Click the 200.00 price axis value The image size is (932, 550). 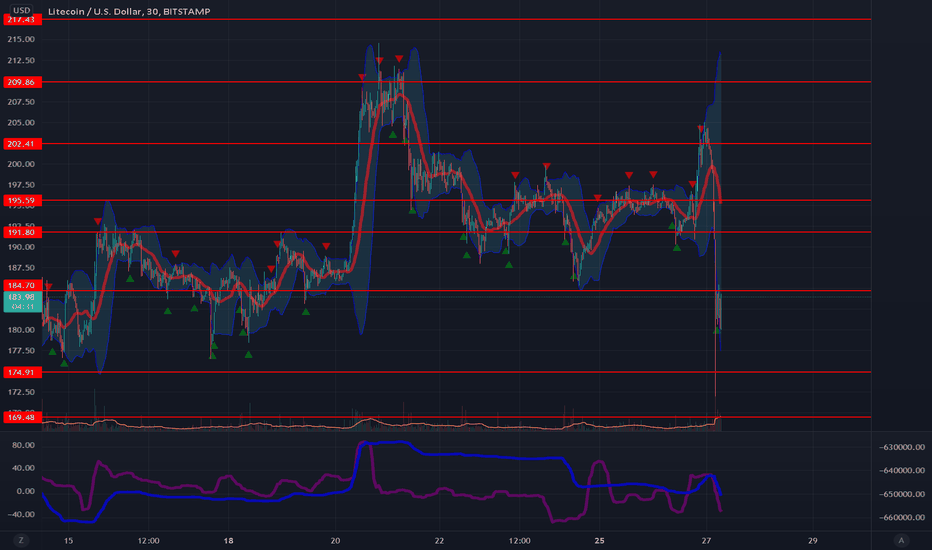(21, 165)
